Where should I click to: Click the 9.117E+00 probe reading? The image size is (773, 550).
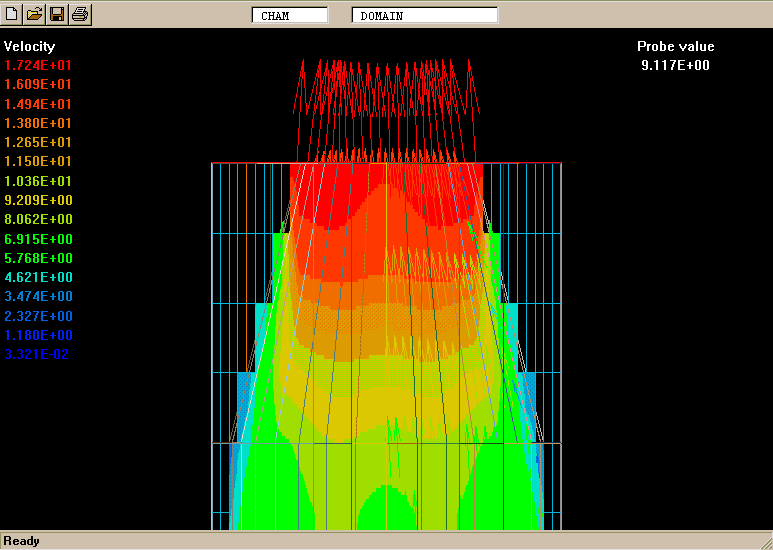coord(676,65)
